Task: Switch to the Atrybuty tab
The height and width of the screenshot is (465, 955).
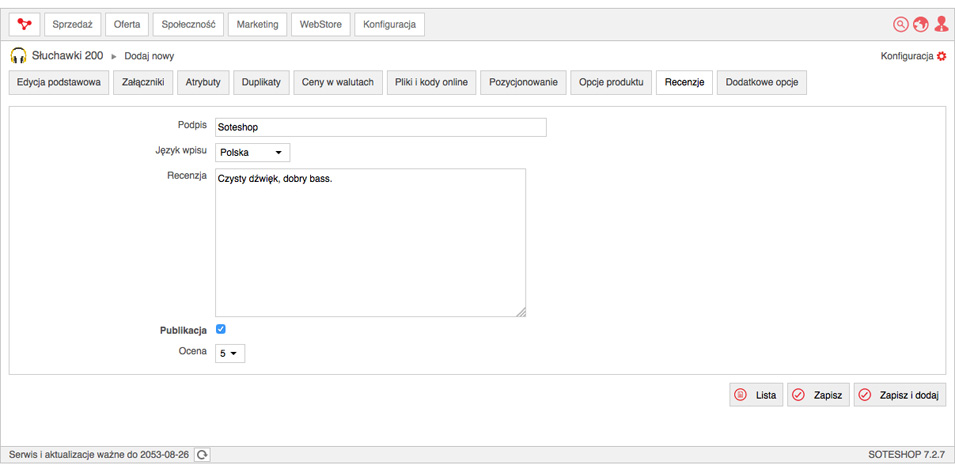Action: pyautogui.click(x=203, y=83)
